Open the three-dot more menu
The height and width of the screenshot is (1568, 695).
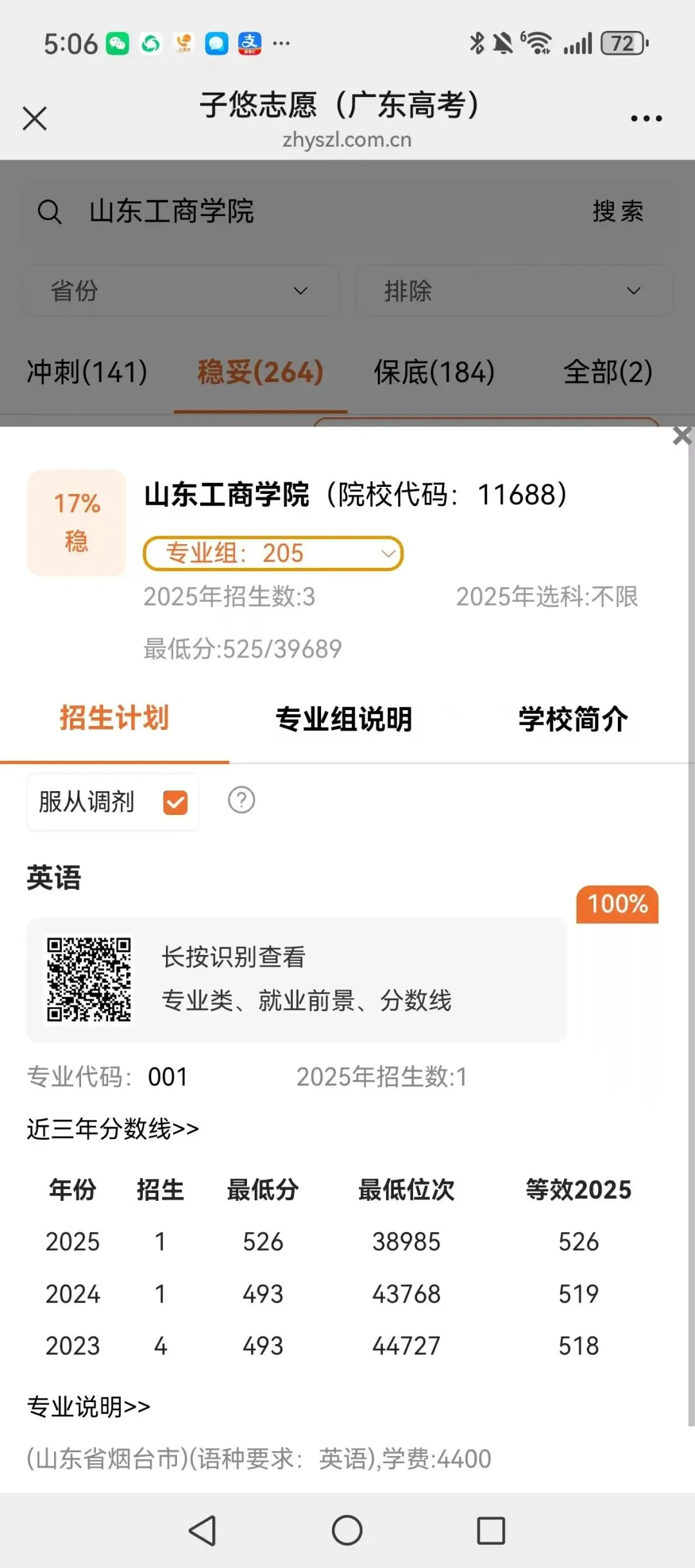coord(646,118)
